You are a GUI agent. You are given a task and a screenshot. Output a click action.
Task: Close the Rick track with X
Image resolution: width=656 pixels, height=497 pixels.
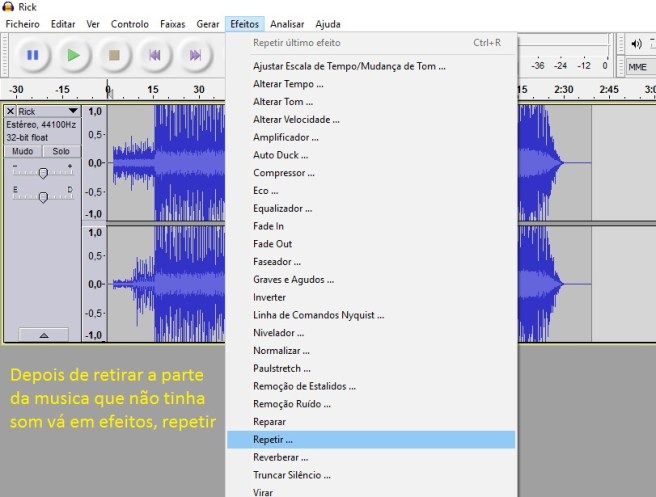(11, 111)
